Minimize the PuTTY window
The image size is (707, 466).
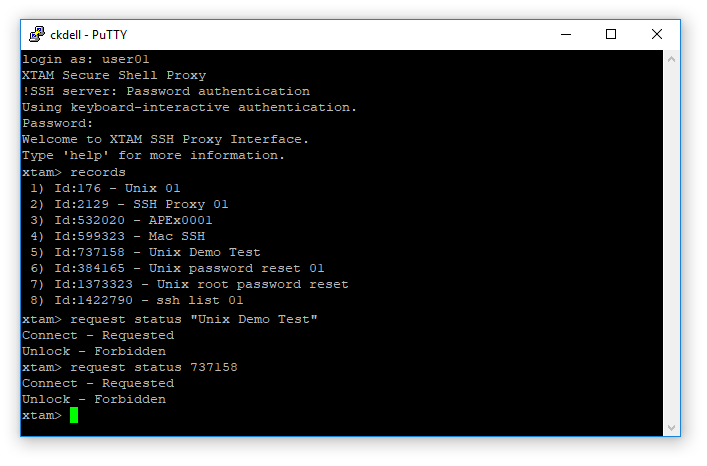click(565, 34)
